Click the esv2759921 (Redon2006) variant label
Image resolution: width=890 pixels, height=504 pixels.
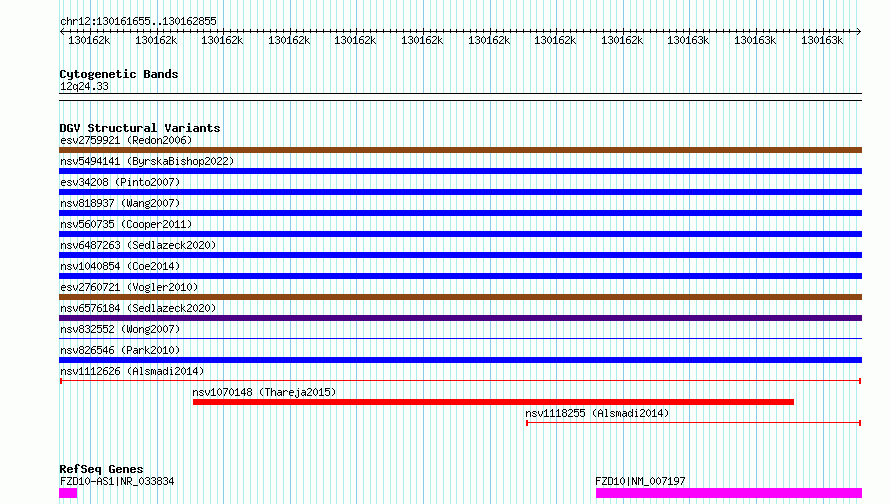[126, 140]
